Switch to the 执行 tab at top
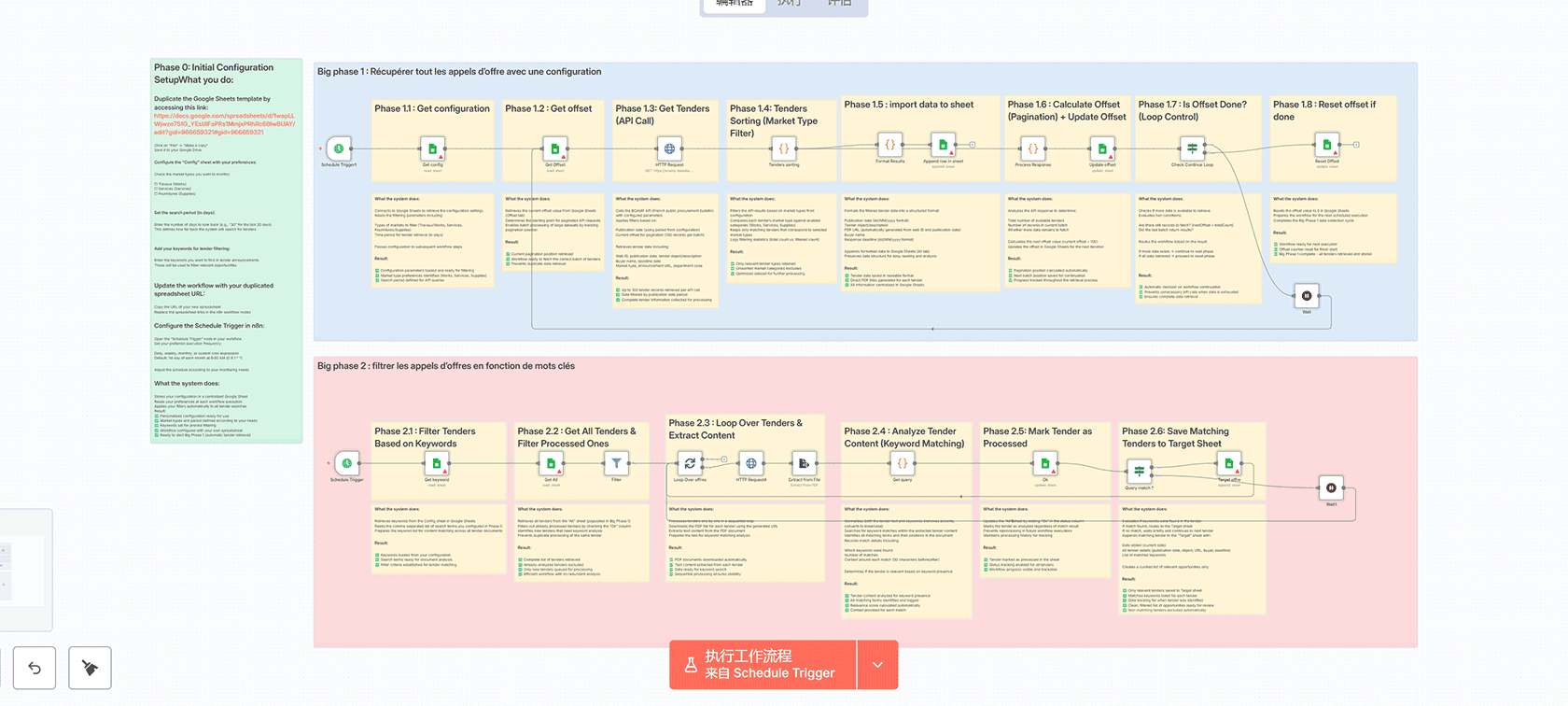1568x706 pixels. pyautogui.click(x=789, y=4)
